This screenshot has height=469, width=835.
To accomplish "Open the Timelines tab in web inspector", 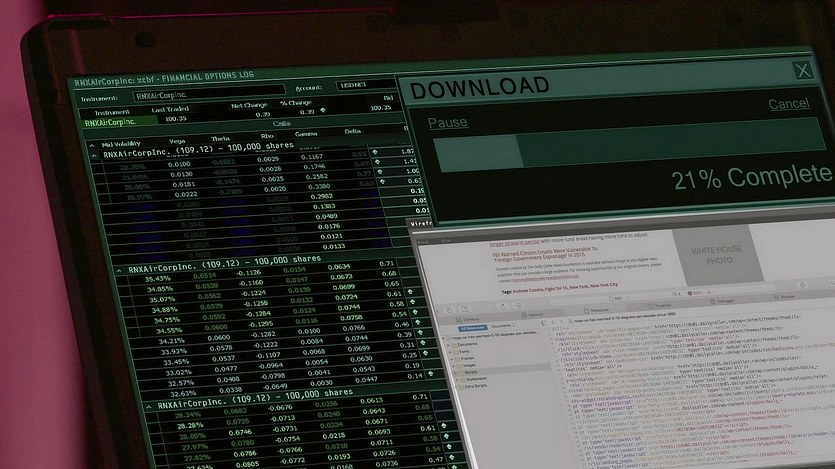I will coord(659,306).
